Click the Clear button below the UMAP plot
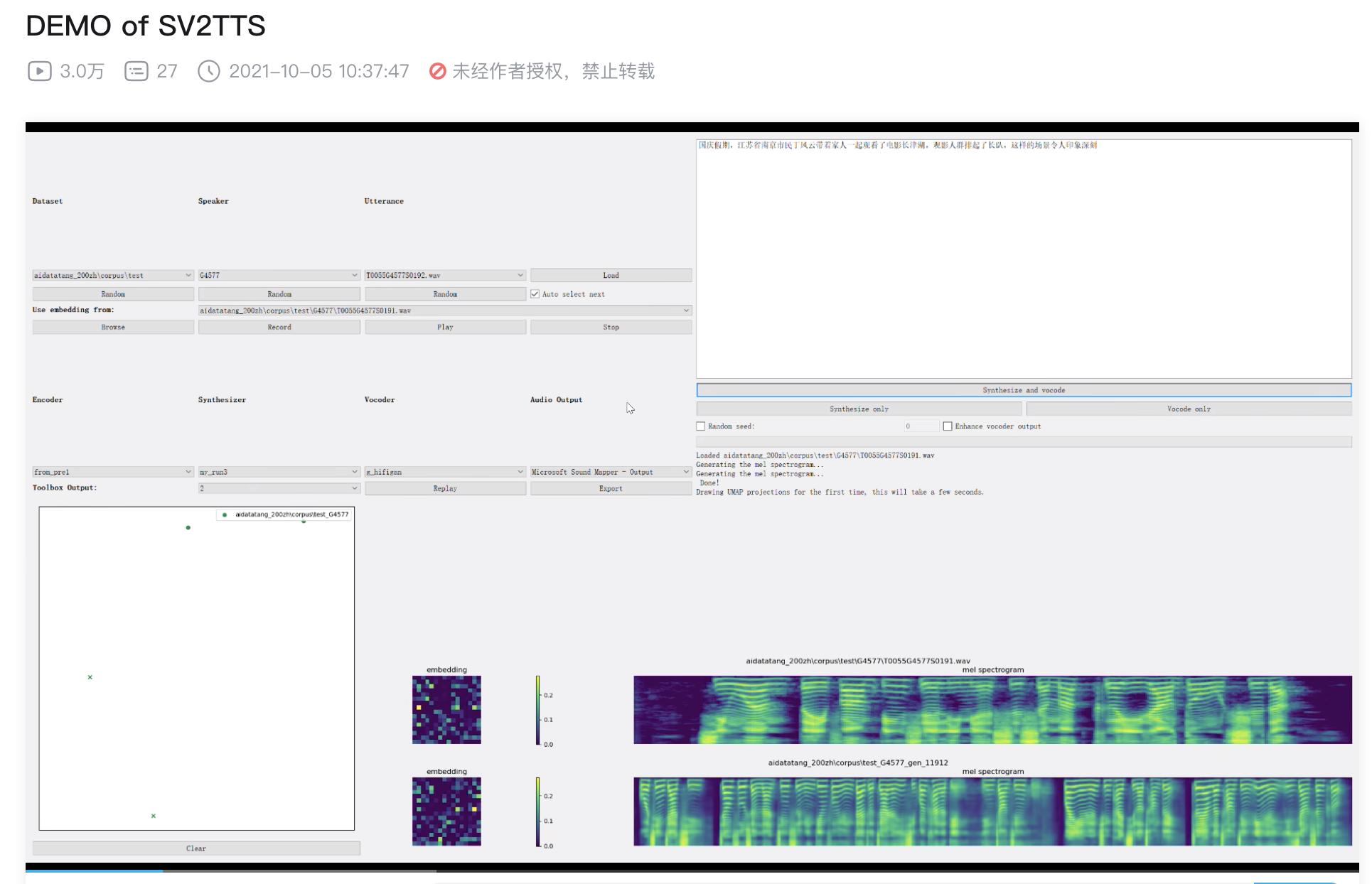Viewport: 1372px width, 884px height. [x=196, y=848]
